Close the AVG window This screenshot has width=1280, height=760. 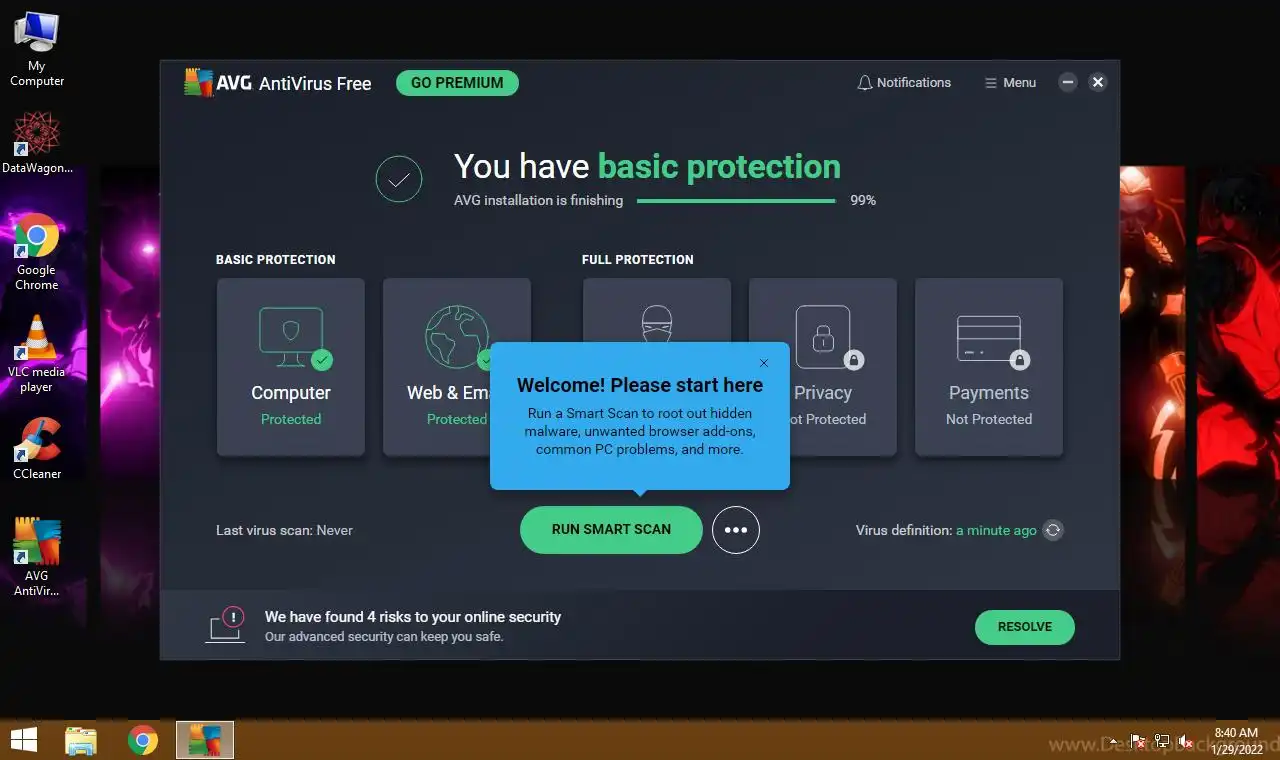[1098, 82]
